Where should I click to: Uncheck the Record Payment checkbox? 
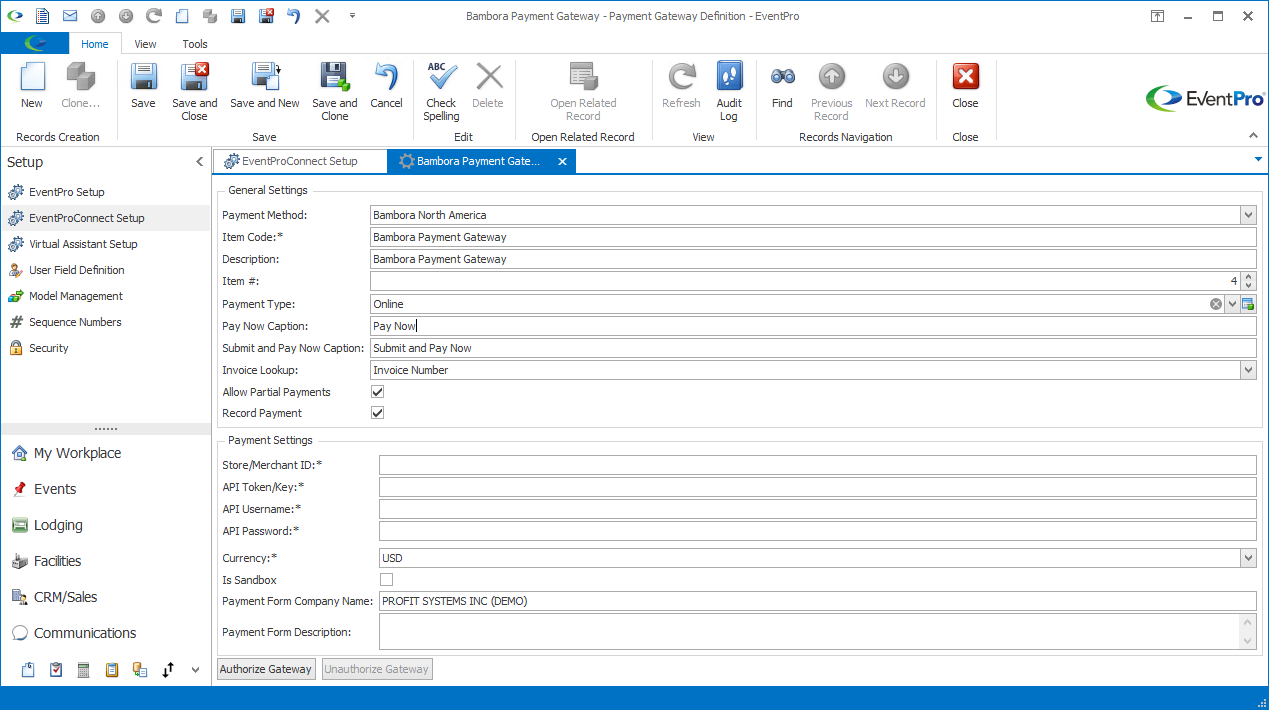point(377,413)
